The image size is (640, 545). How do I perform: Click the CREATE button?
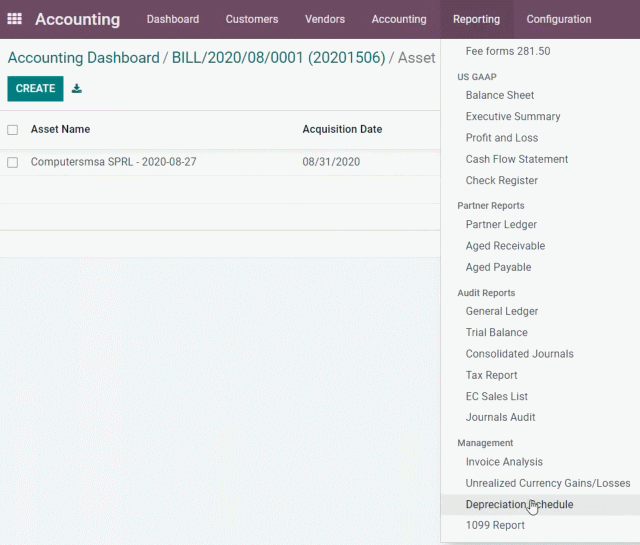pyautogui.click(x=36, y=88)
